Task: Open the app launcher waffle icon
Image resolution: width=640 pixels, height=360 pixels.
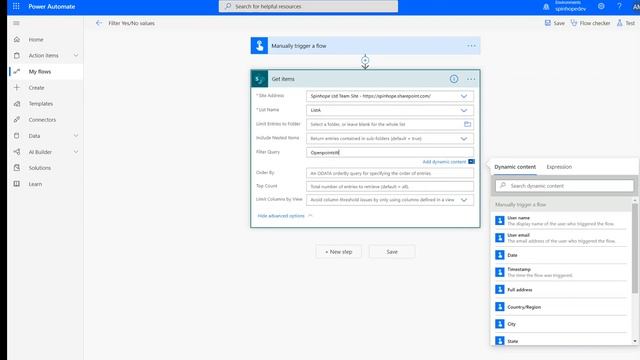Action: pyautogui.click(x=16, y=6)
